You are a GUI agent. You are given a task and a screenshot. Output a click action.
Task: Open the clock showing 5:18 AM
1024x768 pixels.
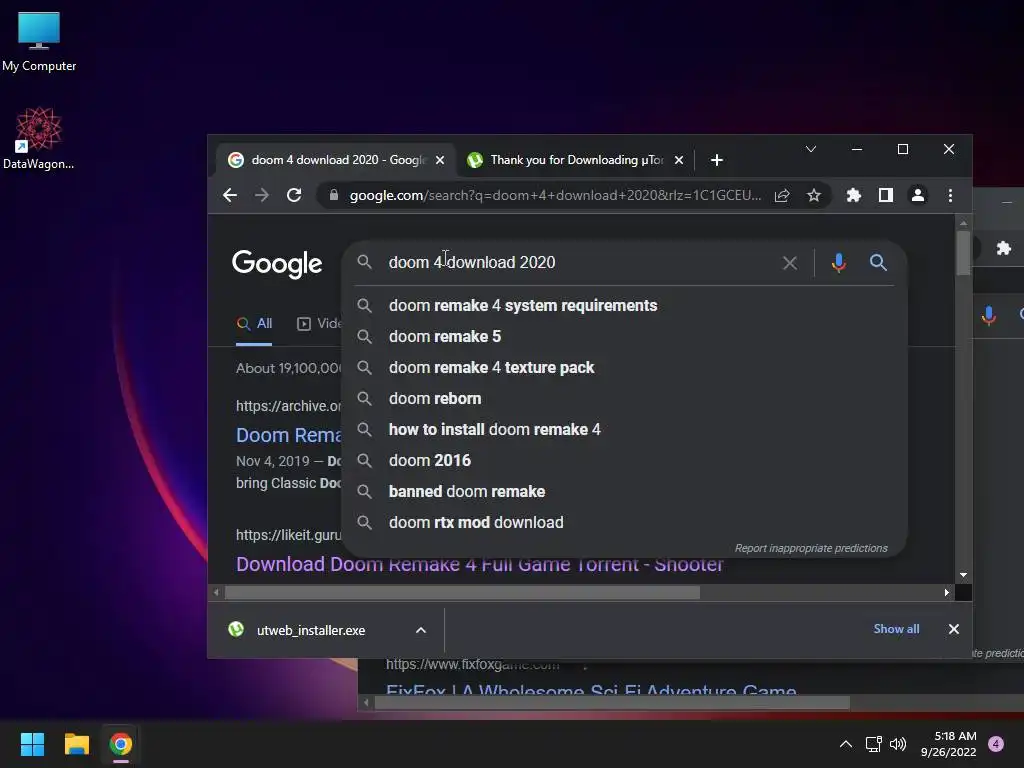click(948, 744)
